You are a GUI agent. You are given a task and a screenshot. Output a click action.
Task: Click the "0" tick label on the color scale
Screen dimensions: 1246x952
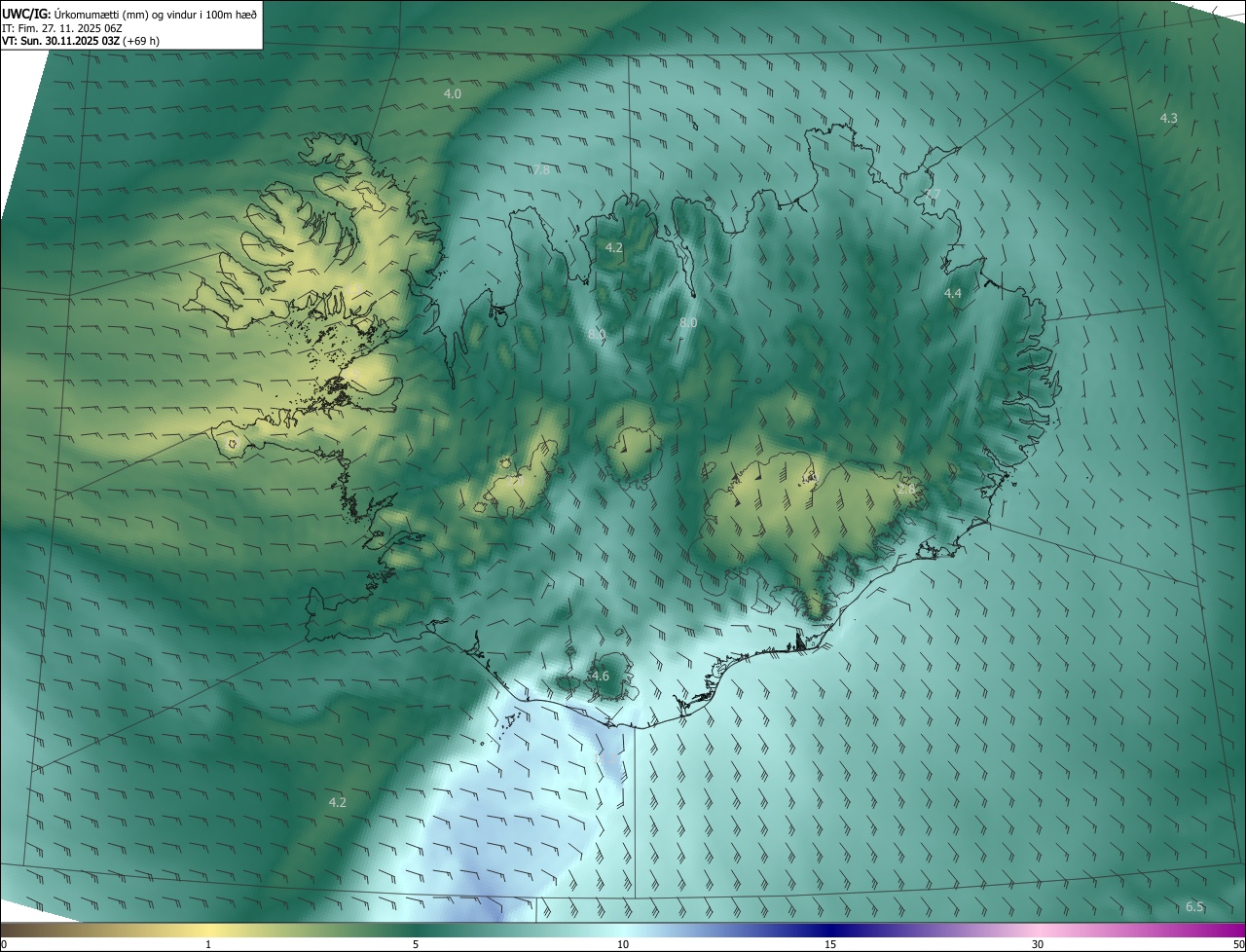click(3, 944)
